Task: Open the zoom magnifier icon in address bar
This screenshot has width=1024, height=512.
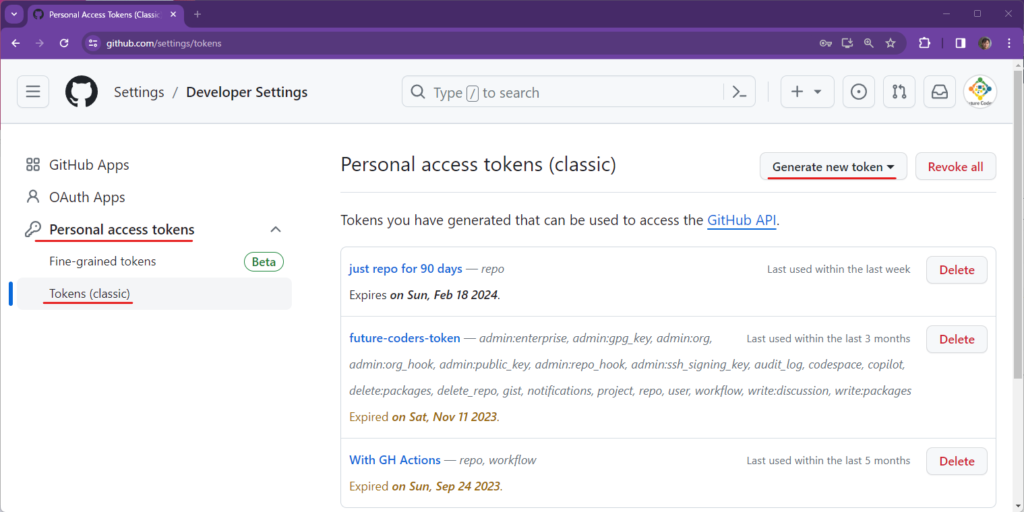Action: point(869,43)
